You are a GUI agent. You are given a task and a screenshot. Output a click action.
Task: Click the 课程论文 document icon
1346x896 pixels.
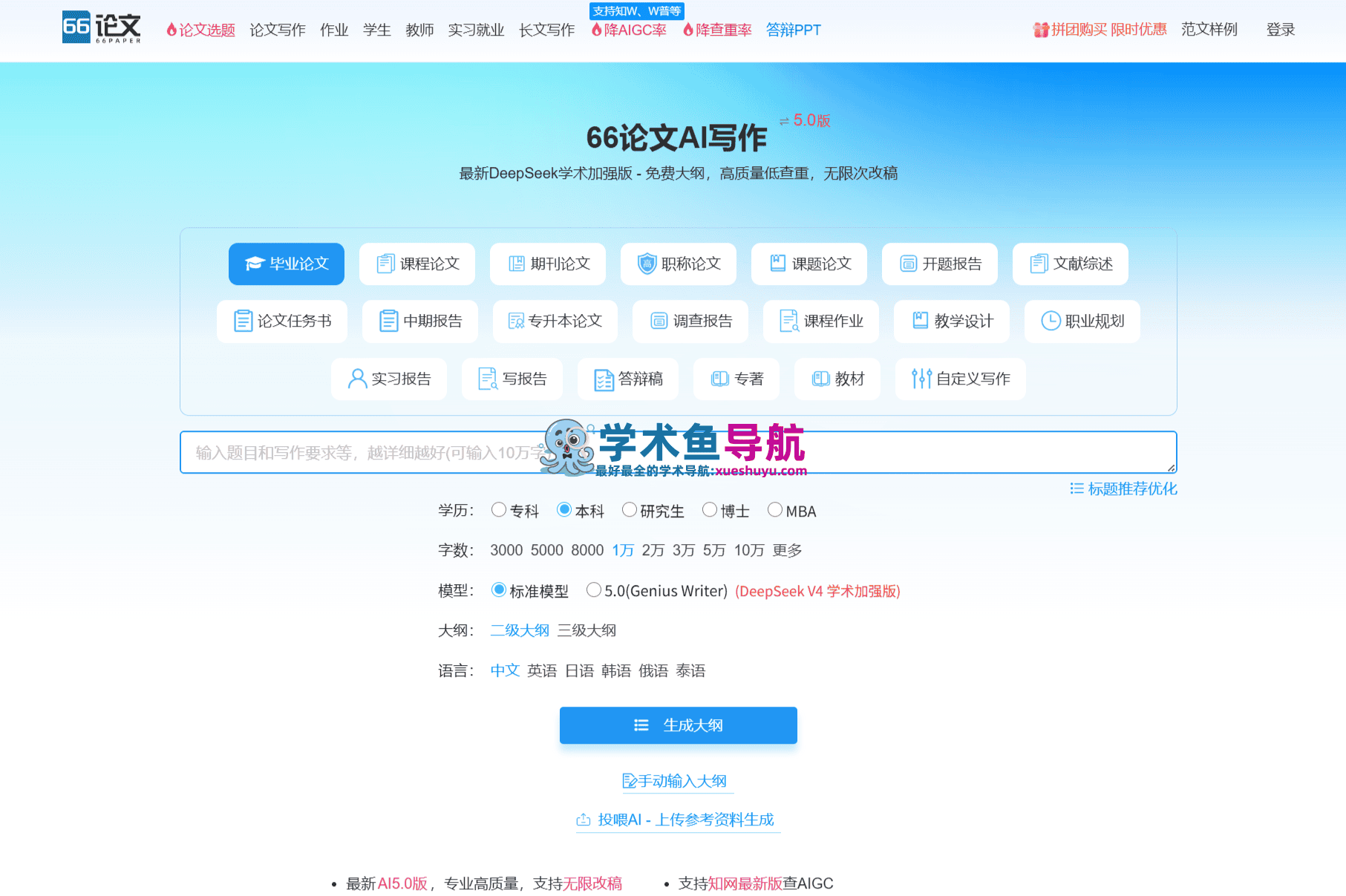coord(385,264)
